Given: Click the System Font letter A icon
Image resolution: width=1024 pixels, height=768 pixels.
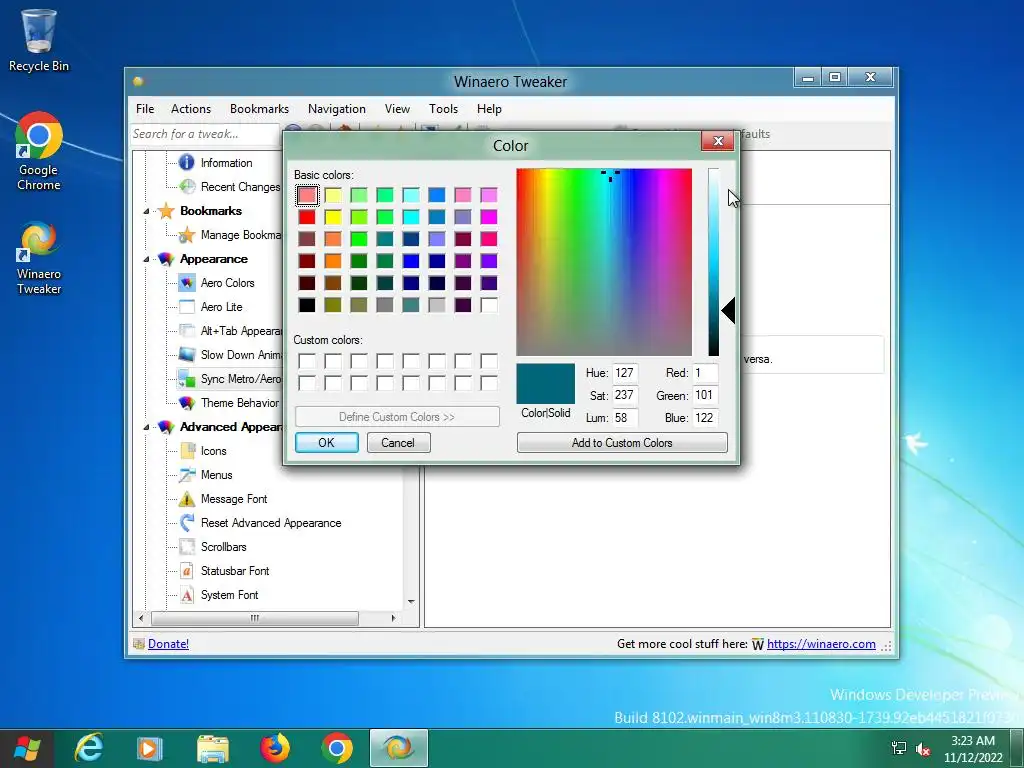Looking at the screenshot, I should tap(187, 595).
